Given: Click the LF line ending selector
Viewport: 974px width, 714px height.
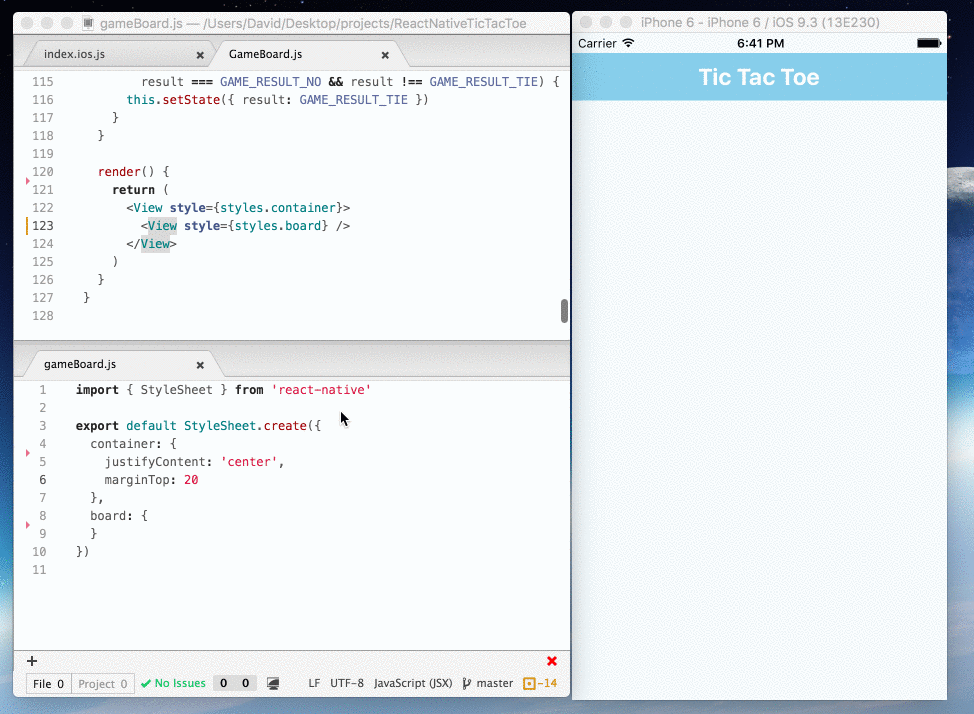Looking at the screenshot, I should click(314, 684).
